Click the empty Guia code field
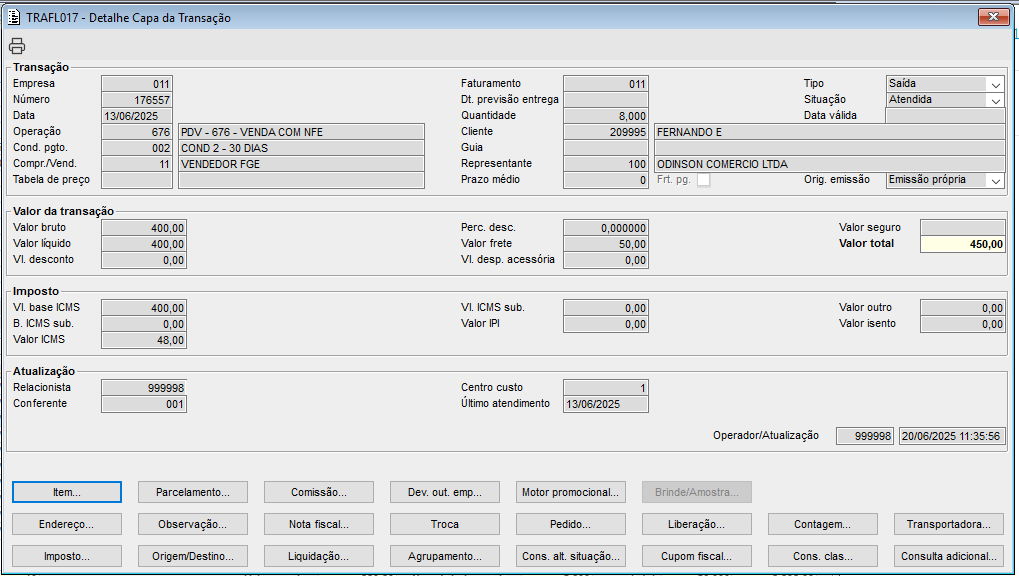Screen dimensions: 1019x576 606,148
